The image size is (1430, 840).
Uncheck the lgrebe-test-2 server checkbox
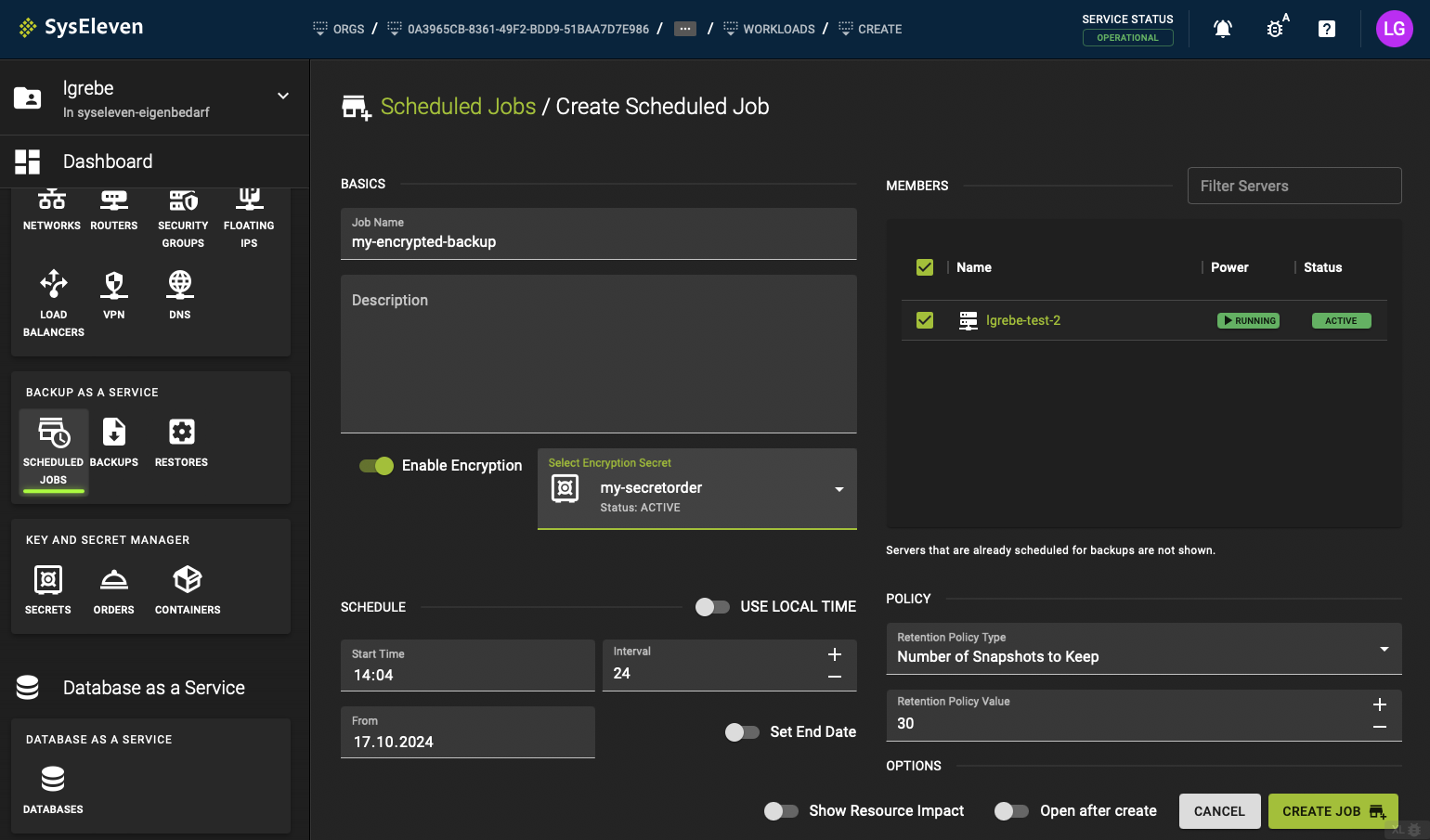[925, 320]
